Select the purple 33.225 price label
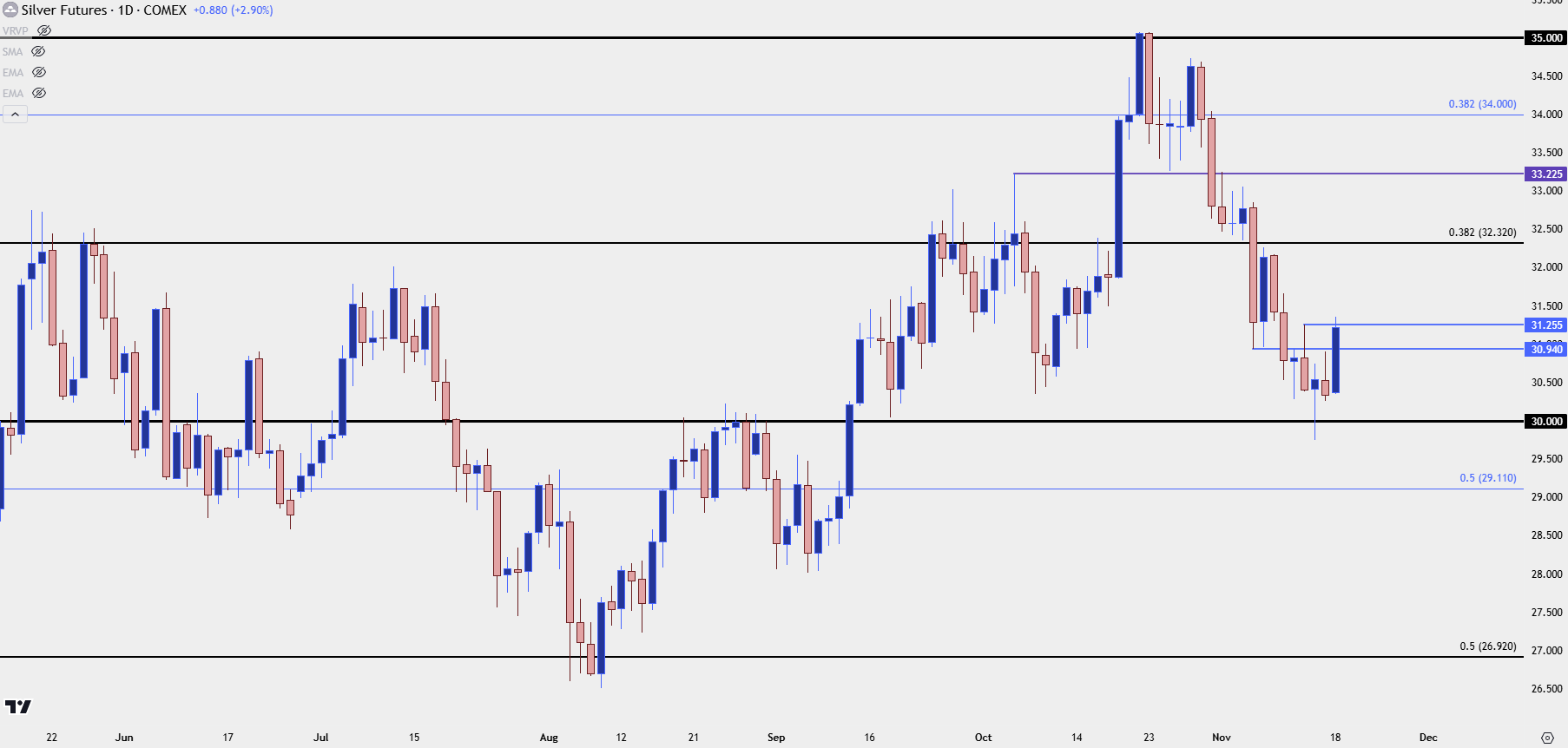The image size is (1568, 748). [x=1545, y=174]
